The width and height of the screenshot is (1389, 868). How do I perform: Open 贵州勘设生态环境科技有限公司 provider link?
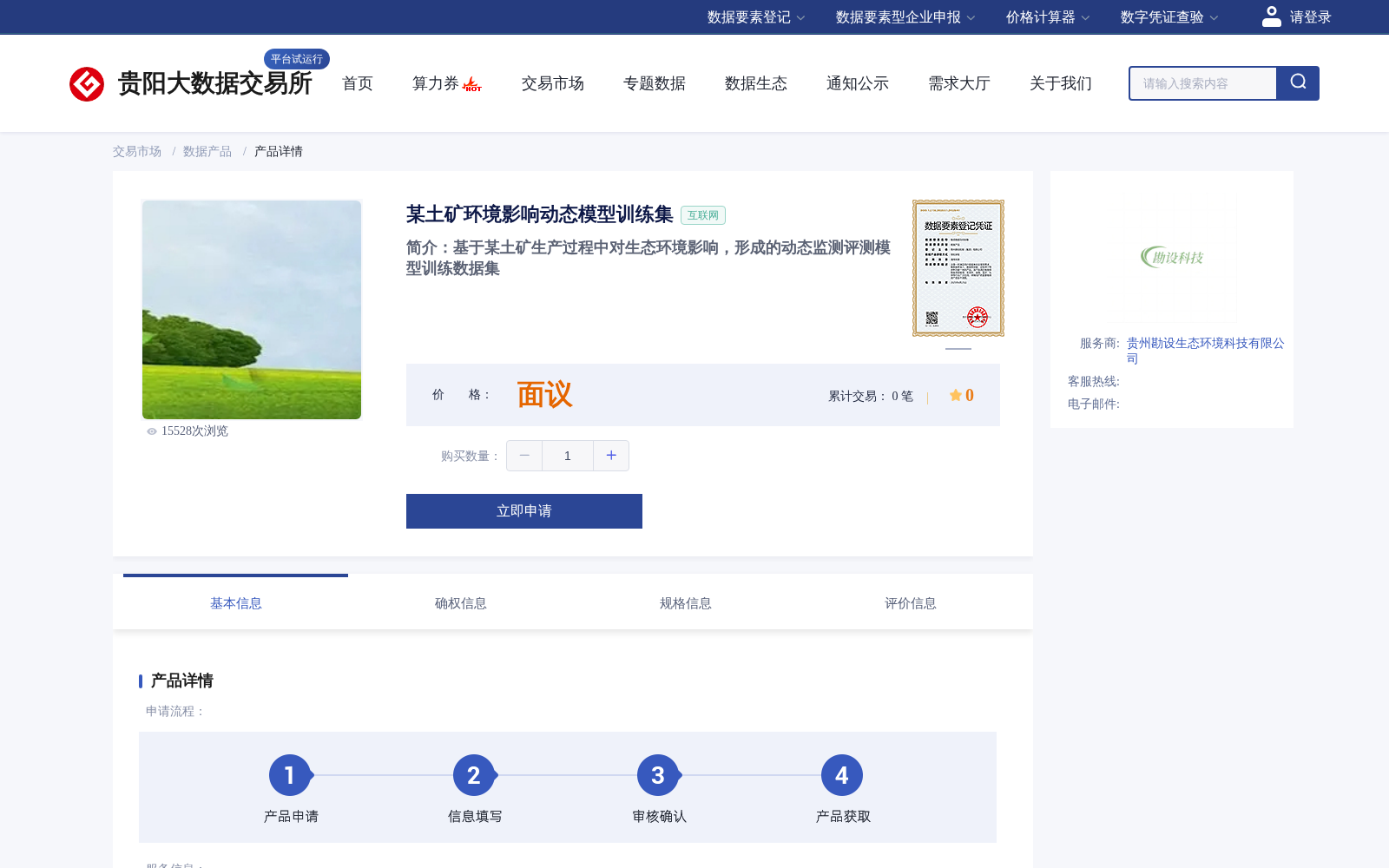click(x=1206, y=351)
